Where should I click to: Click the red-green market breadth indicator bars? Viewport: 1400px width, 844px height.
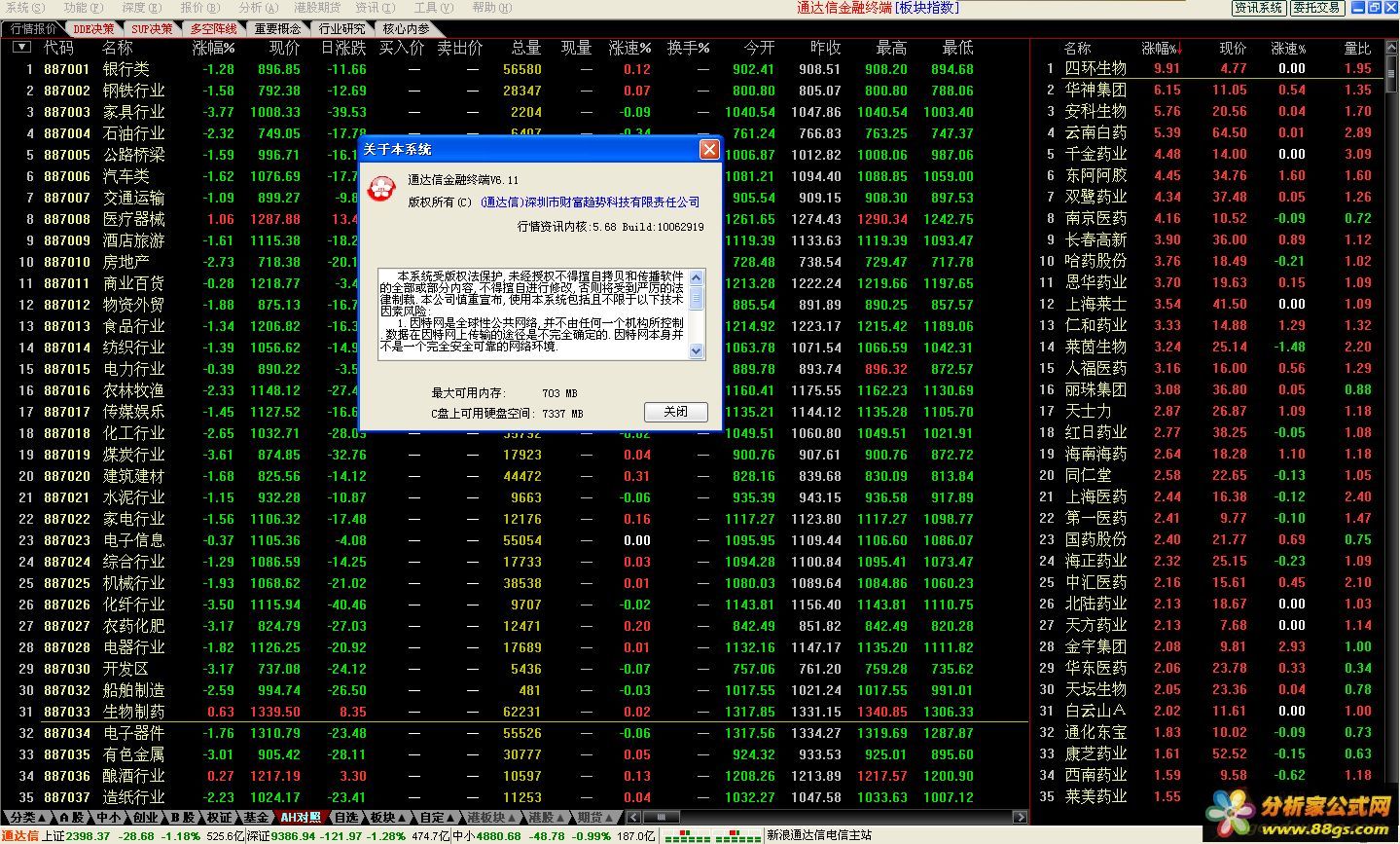click(x=713, y=835)
